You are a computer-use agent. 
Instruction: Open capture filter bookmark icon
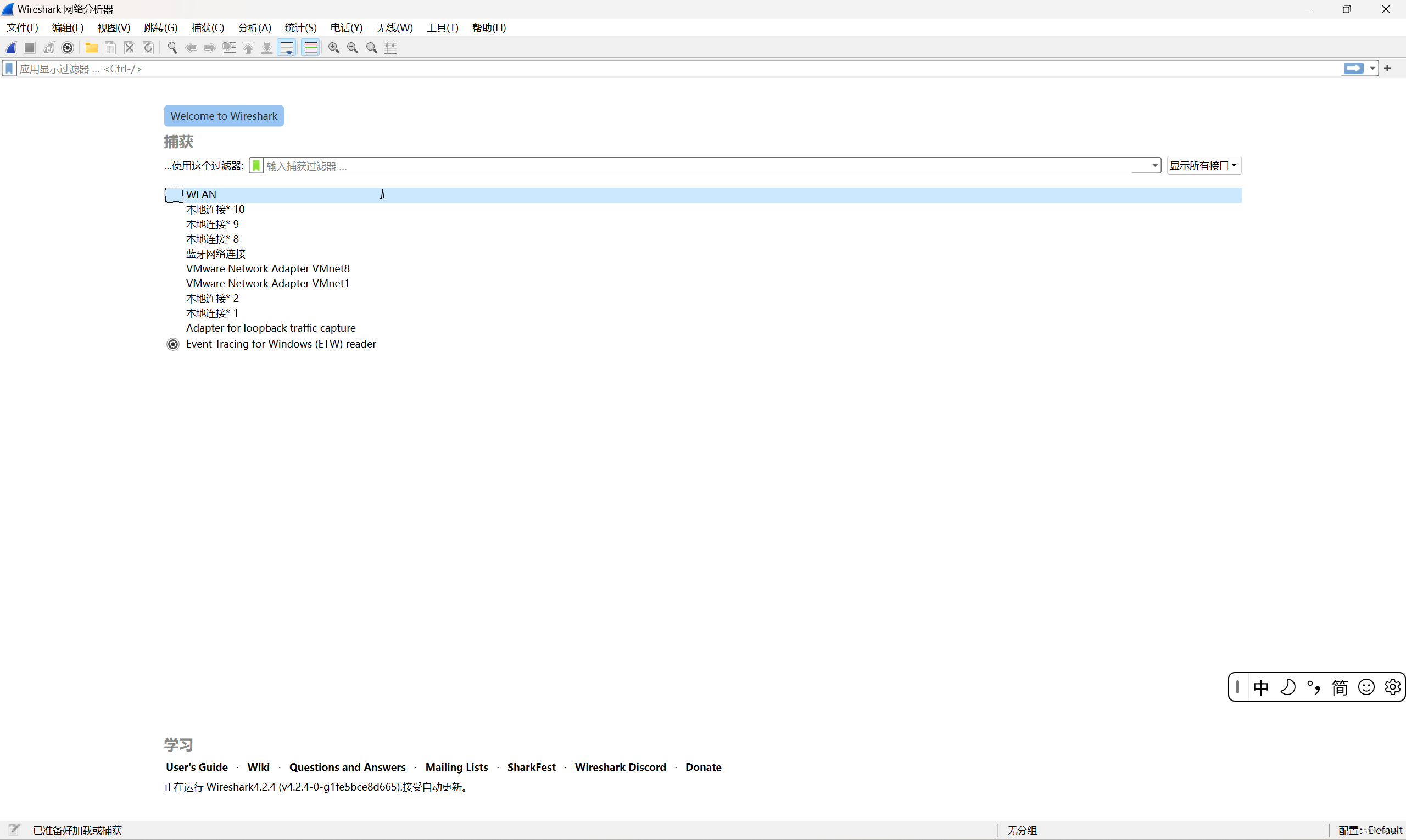point(256,166)
